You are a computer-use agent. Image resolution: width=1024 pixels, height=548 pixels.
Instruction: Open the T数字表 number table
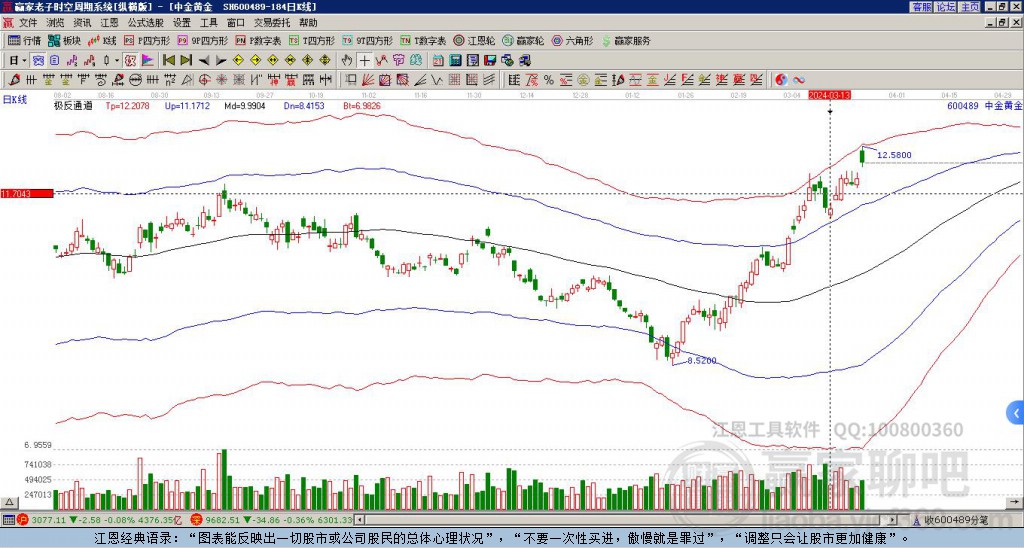[x=423, y=40]
